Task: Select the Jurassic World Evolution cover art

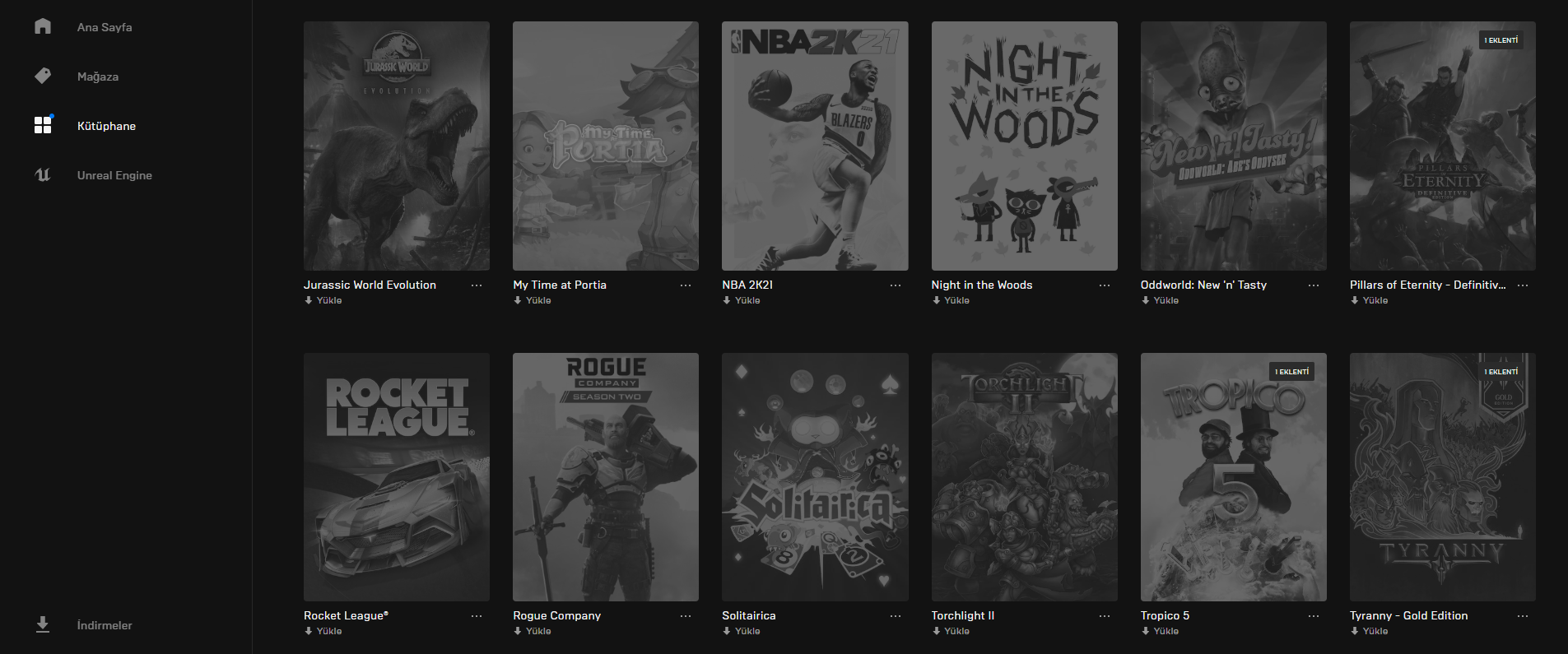Action: (x=397, y=146)
